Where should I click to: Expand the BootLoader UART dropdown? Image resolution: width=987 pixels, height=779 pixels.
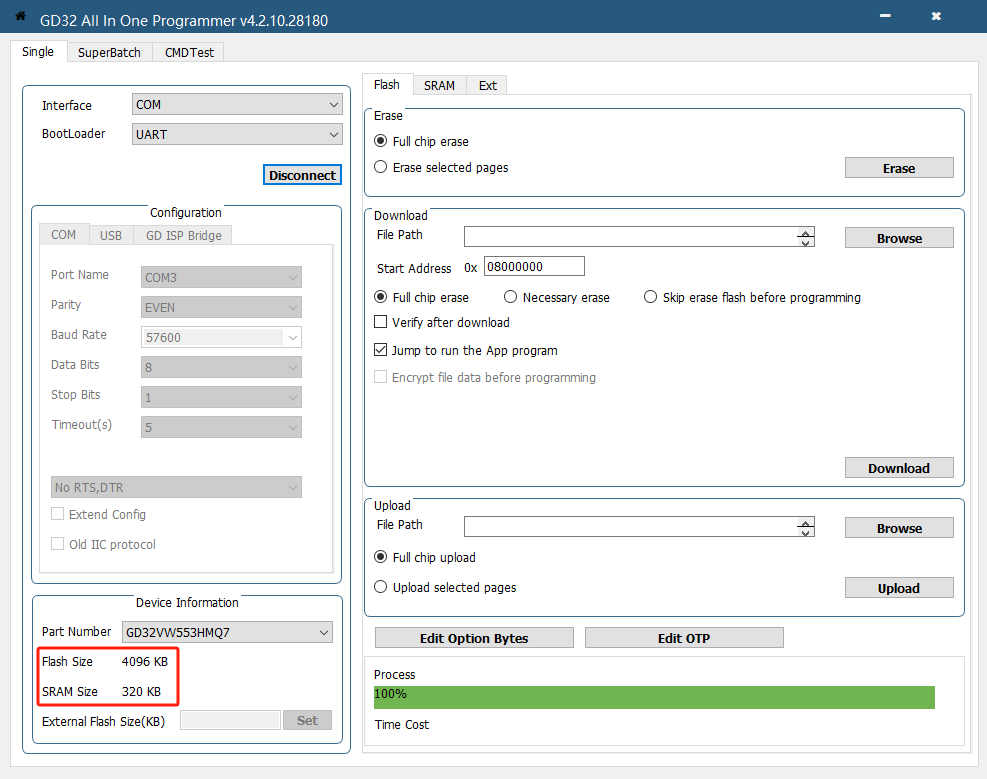pyautogui.click(x=237, y=134)
